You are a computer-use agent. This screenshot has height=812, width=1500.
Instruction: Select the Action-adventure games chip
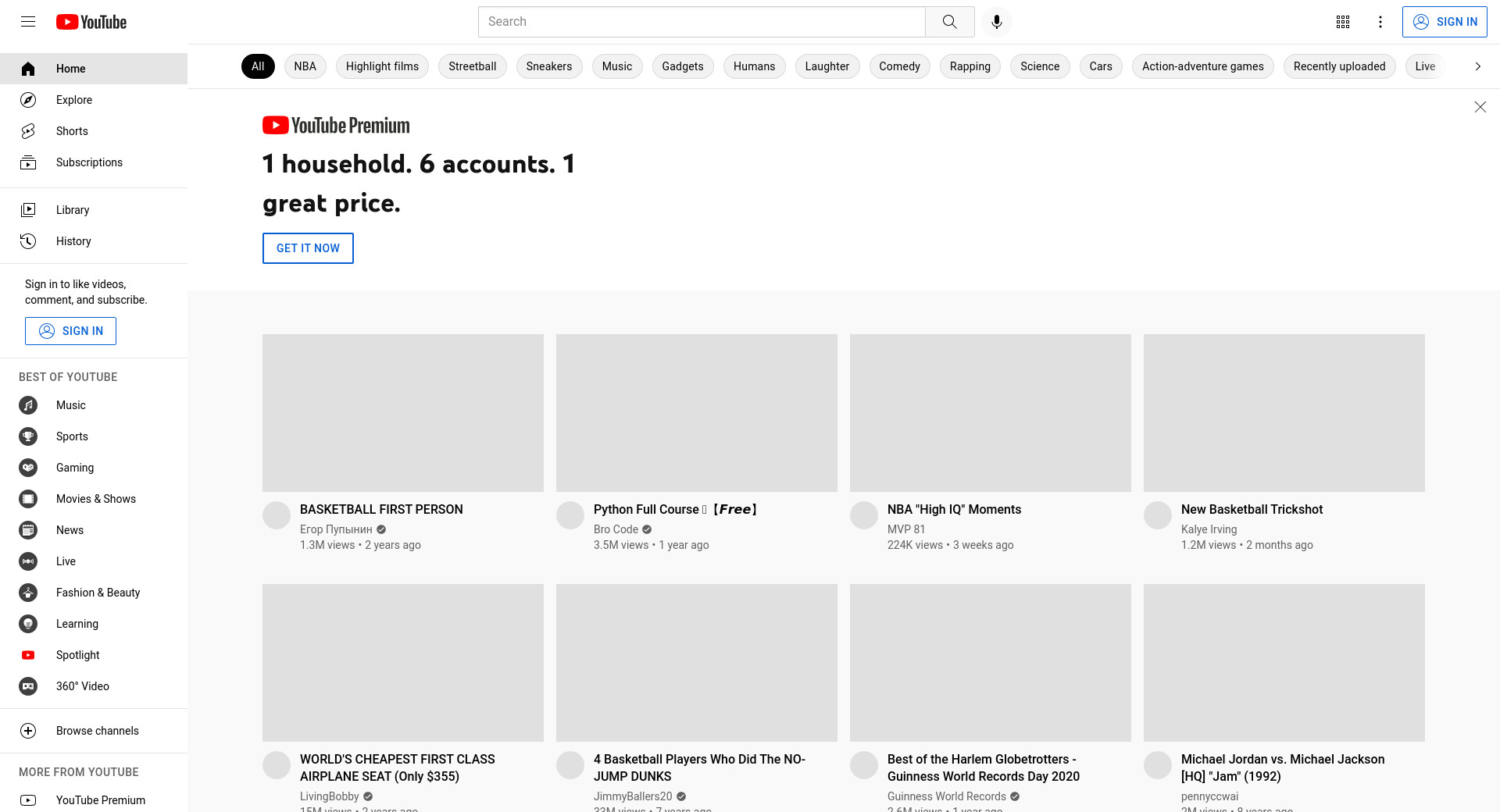1203,66
